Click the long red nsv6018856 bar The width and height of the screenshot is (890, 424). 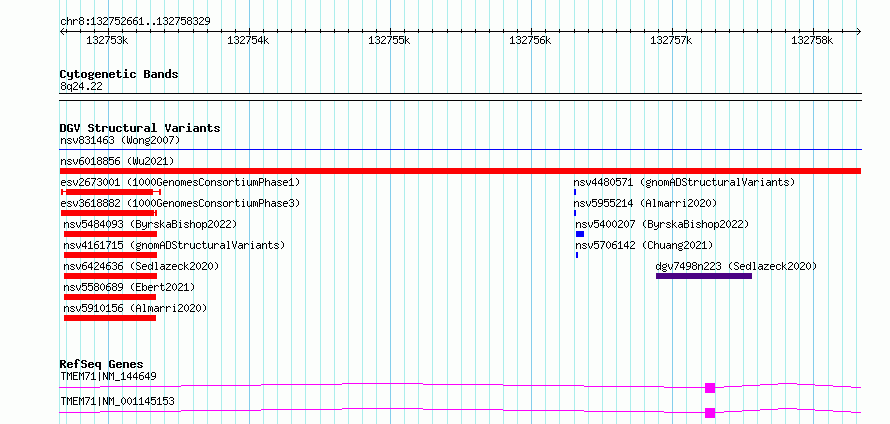tap(460, 171)
